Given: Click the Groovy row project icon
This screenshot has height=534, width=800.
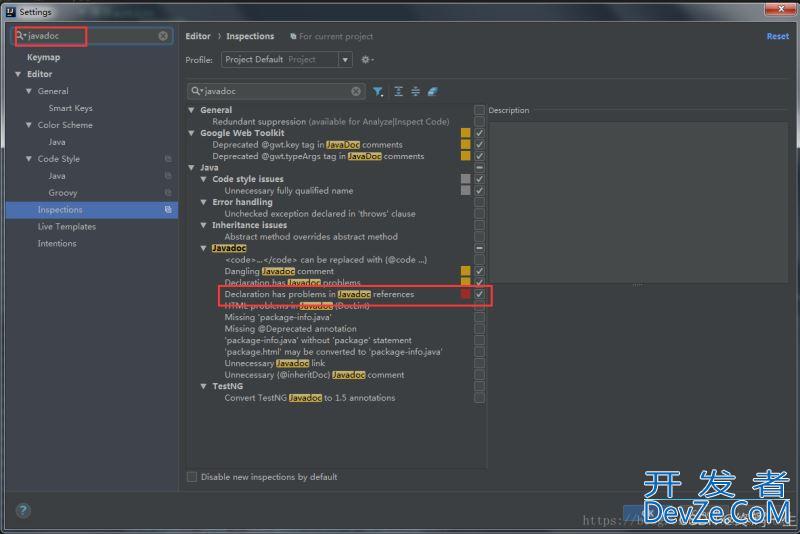Looking at the screenshot, I should click(x=168, y=193).
